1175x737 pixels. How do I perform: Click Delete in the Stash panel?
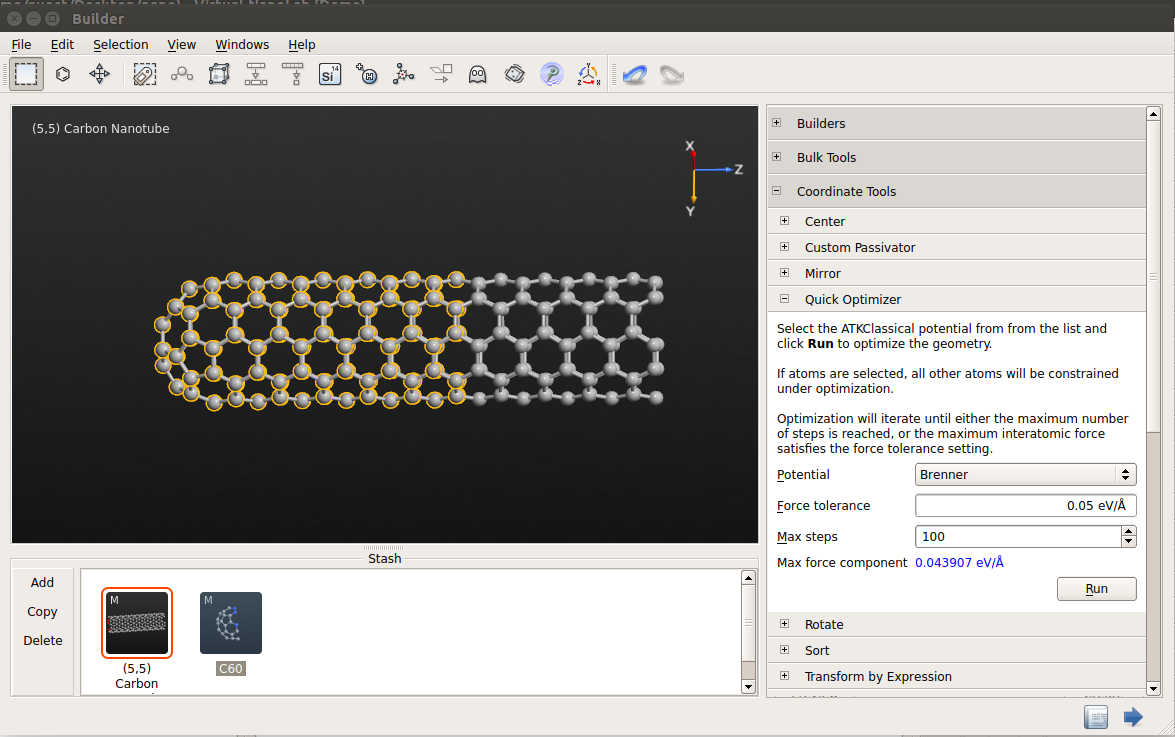tap(43, 640)
